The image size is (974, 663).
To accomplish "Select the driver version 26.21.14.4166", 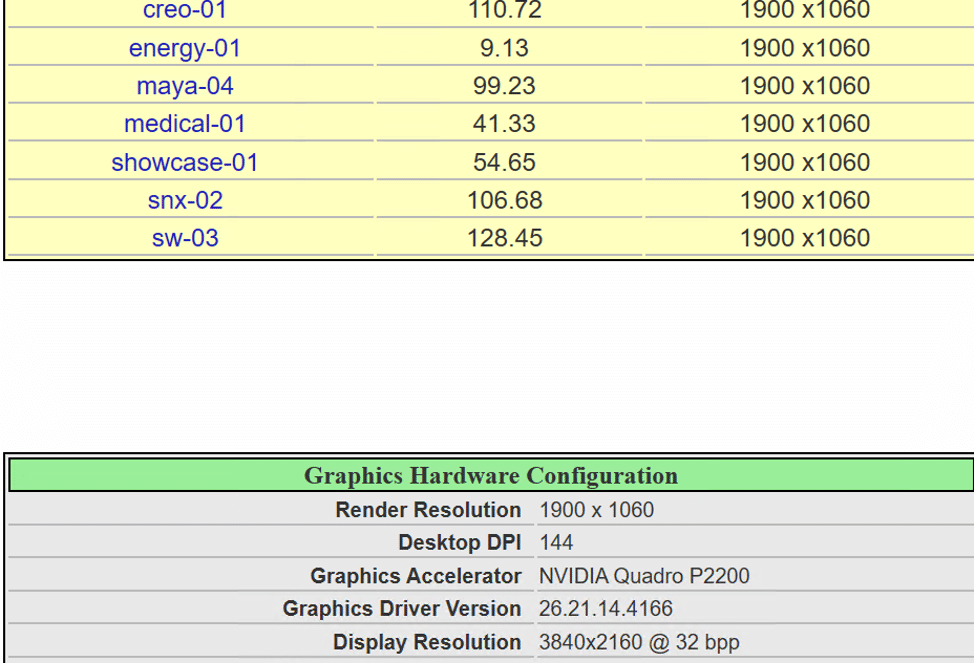I will [606, 608].
